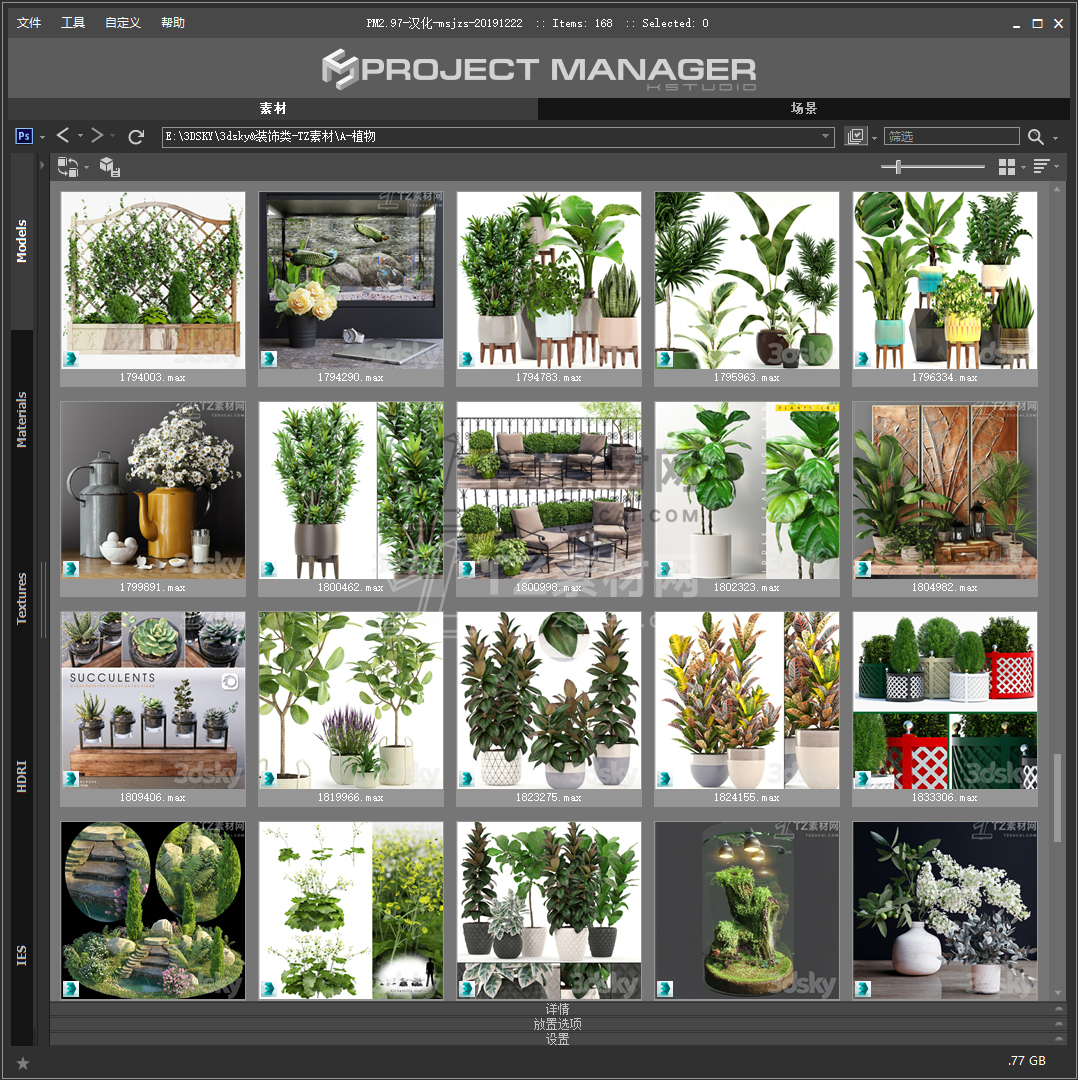Viewport: 1078px width, 1080px height.
Task: Open the filter options dropdown arrow
Action: click(x=875, y=138)
